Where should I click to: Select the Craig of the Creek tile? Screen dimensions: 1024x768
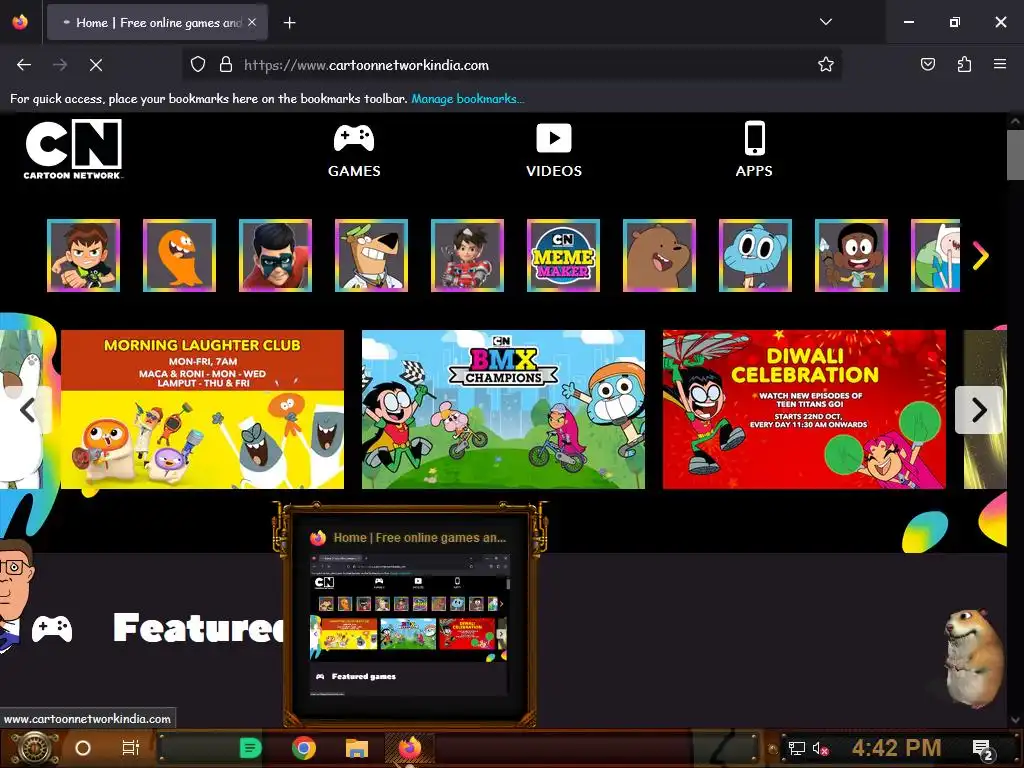[x=852, y=255]
